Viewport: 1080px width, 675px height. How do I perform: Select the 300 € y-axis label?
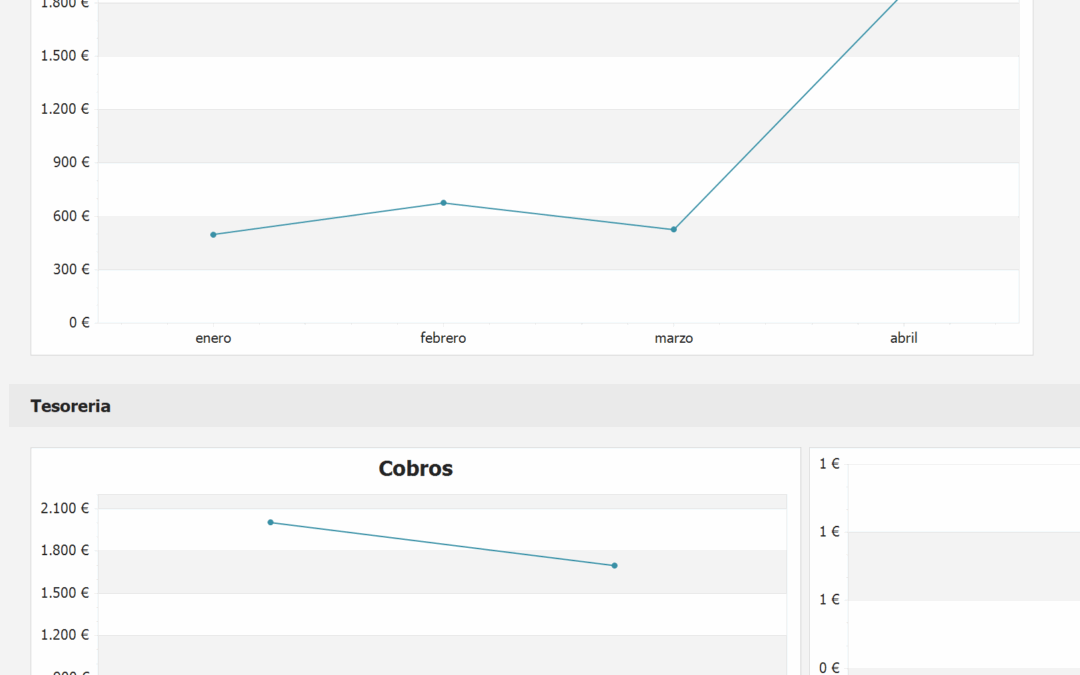72,269
